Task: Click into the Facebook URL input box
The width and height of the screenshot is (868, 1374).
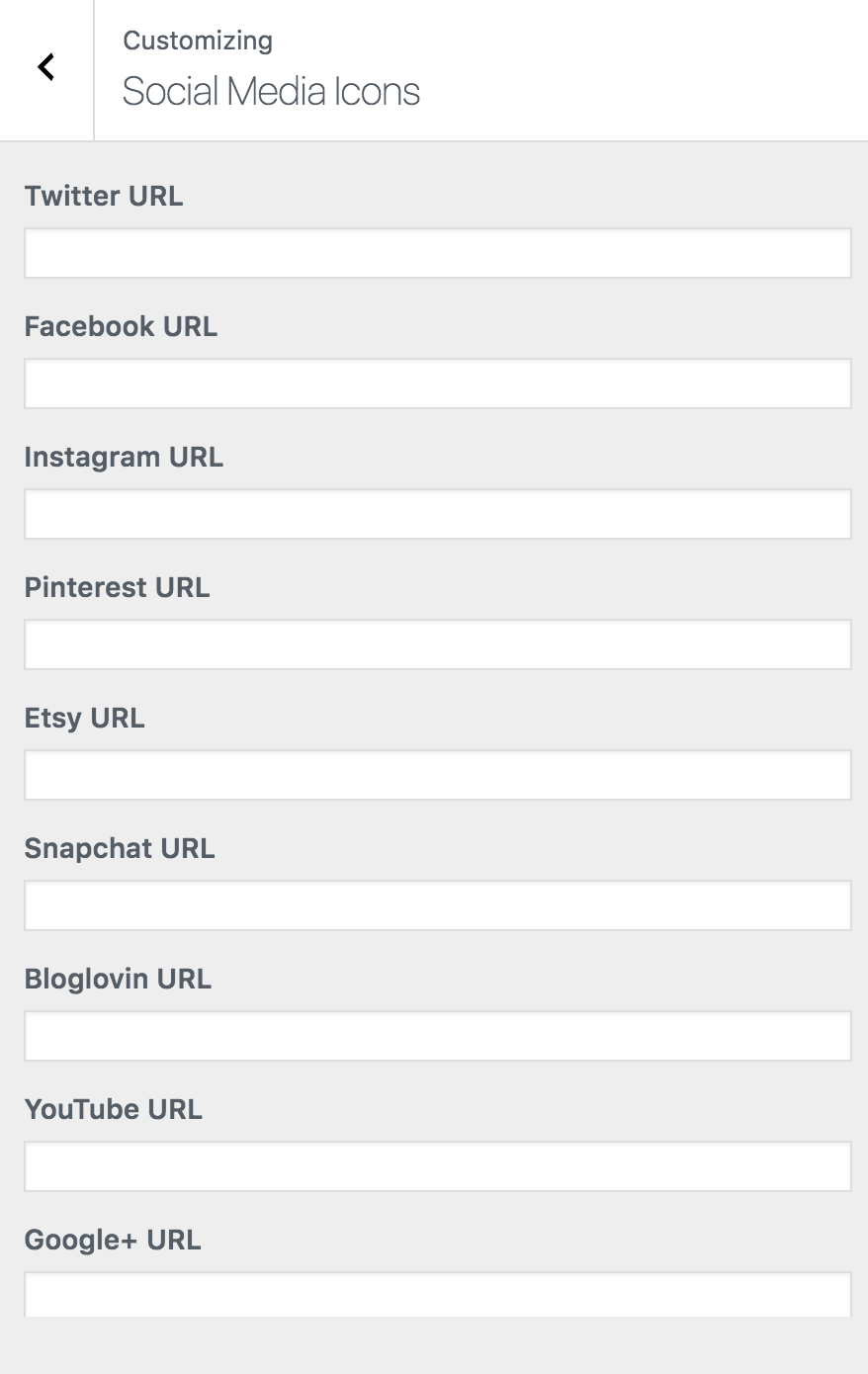Action: pyautogui.click(x=438, y=384)
